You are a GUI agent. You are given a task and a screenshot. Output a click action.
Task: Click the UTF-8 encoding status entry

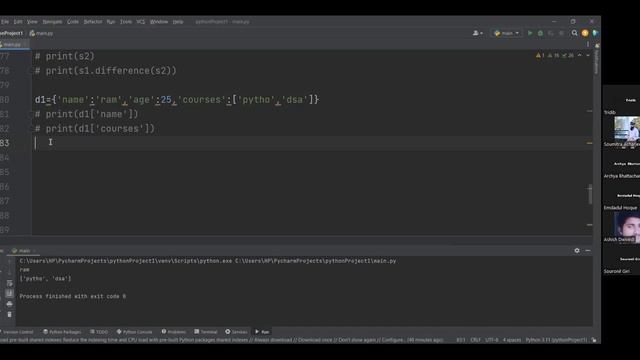coord(491,340)
